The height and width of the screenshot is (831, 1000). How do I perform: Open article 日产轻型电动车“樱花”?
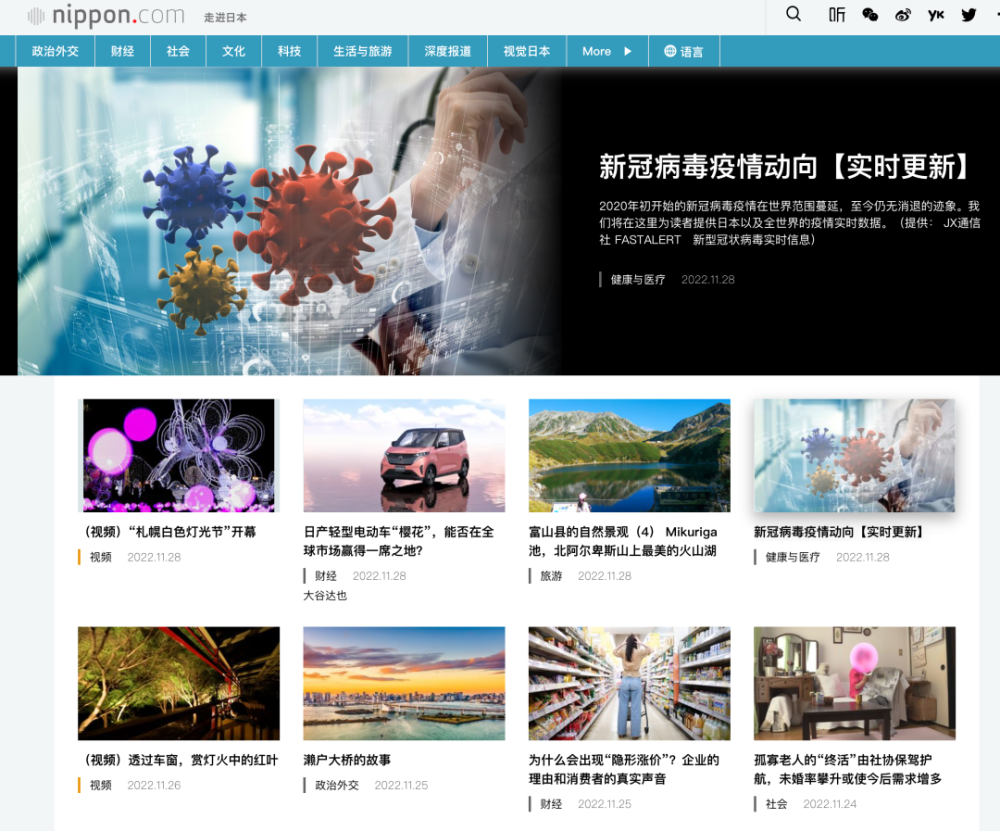pos(399,541)
